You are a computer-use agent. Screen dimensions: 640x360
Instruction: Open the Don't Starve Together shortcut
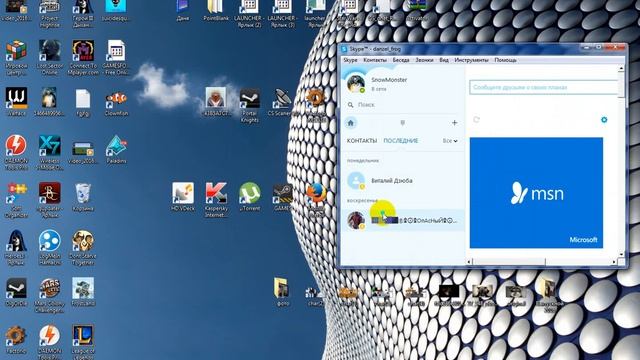83,247
